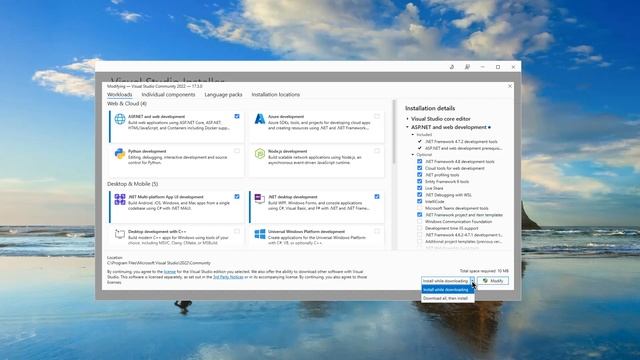Open the license link
Viewport: 640px width, 360px height.
point(170,271)
